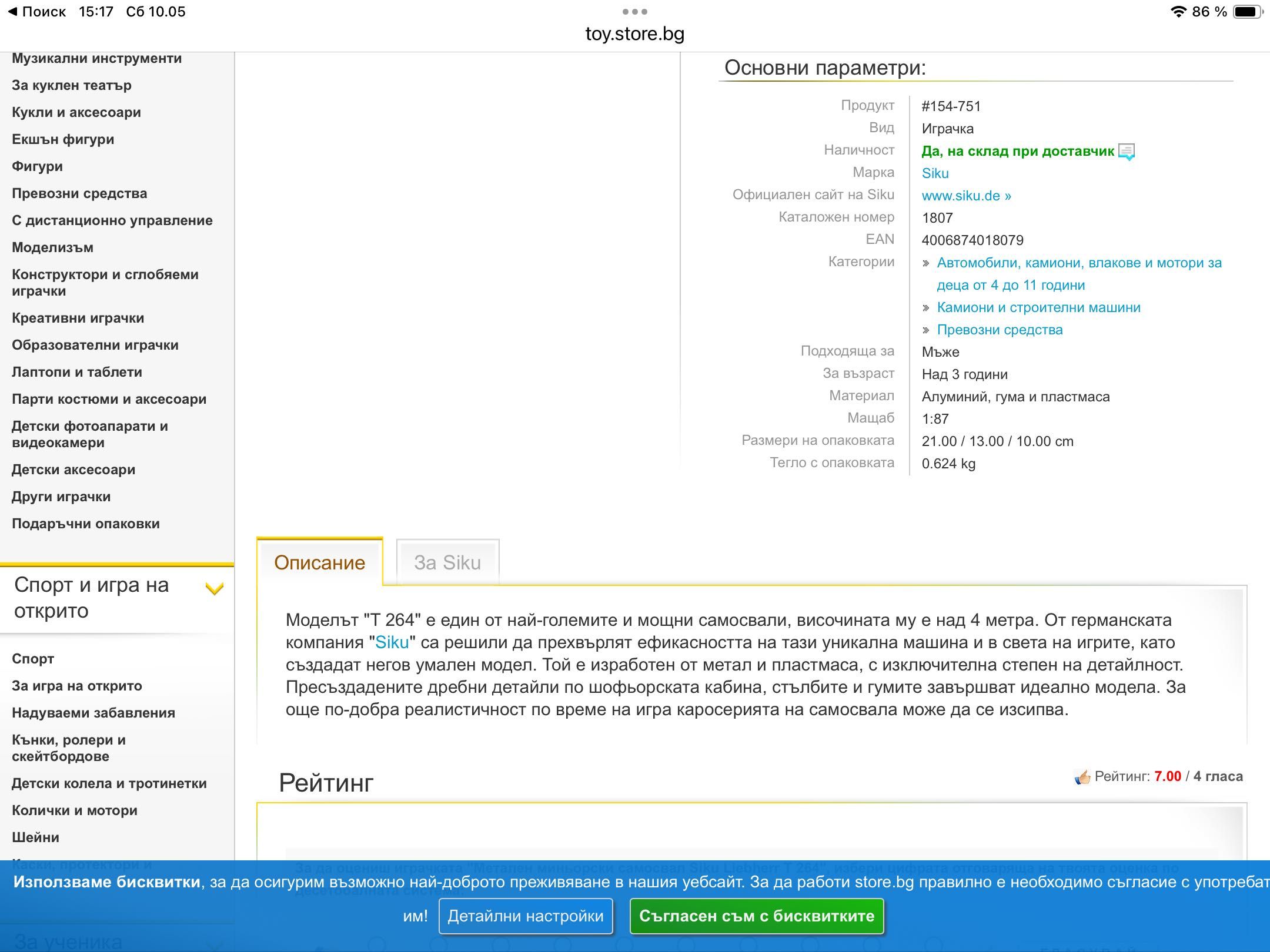Open Превозни средства in the sidebar menu
Viewport: 1270px width, 952px height.
pos(79,193)
